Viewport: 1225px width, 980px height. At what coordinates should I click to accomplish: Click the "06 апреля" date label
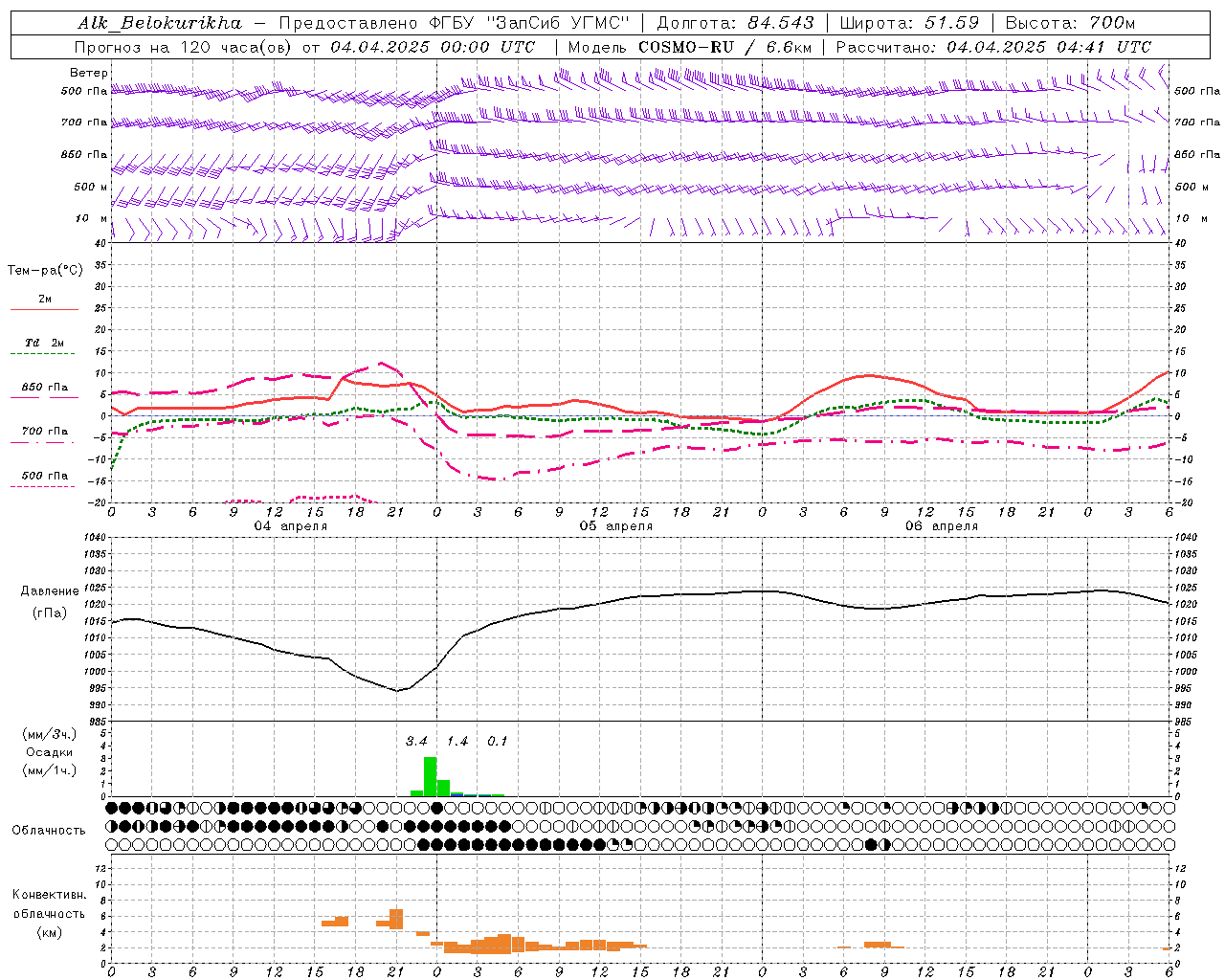click(942, 526)
